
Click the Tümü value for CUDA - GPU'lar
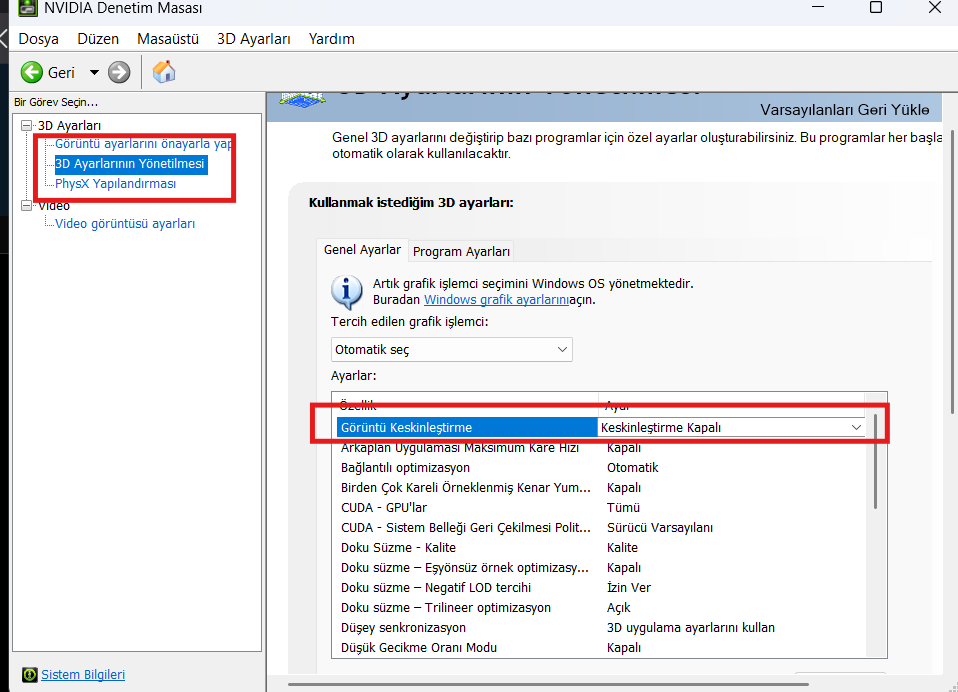tap(623, 508)
